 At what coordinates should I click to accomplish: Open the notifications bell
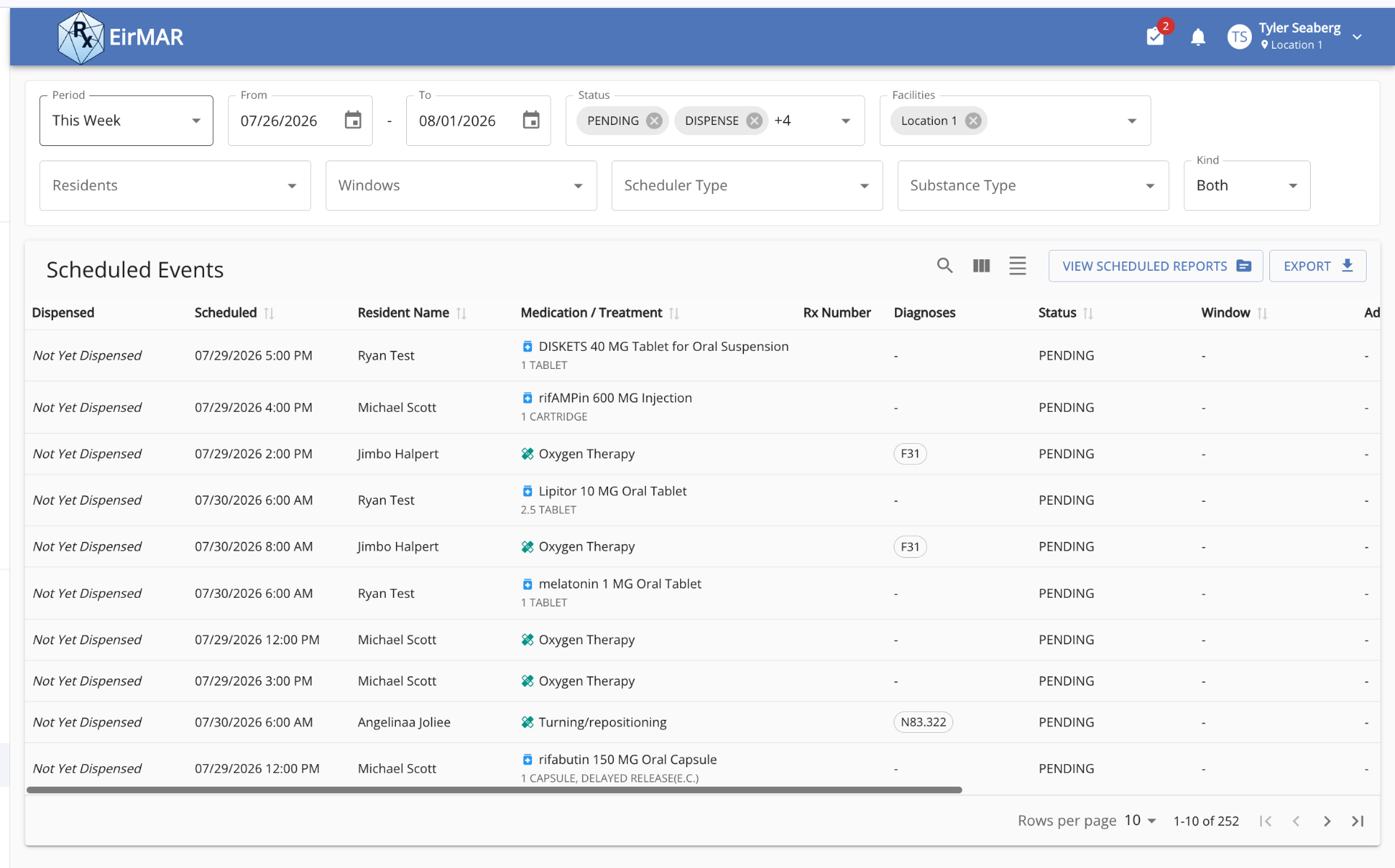pyautogui.click(x=1198, y=37)
